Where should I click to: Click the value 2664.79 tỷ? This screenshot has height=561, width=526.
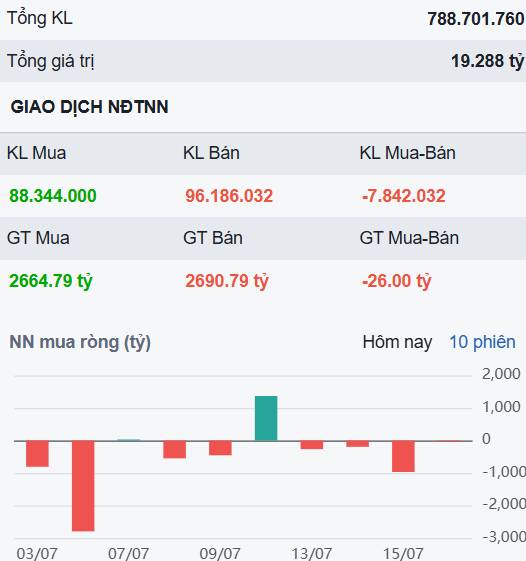click(50, 281)
